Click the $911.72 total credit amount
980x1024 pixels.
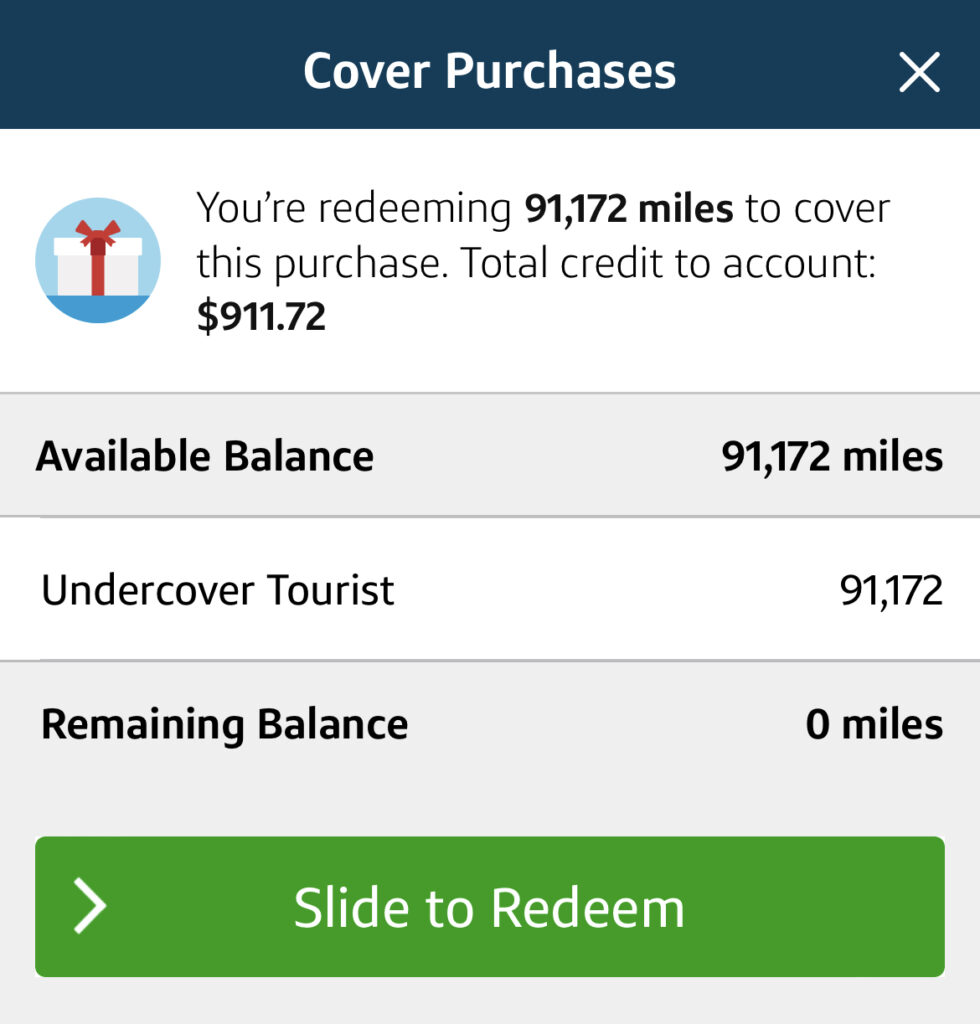(x=261, y=317)
